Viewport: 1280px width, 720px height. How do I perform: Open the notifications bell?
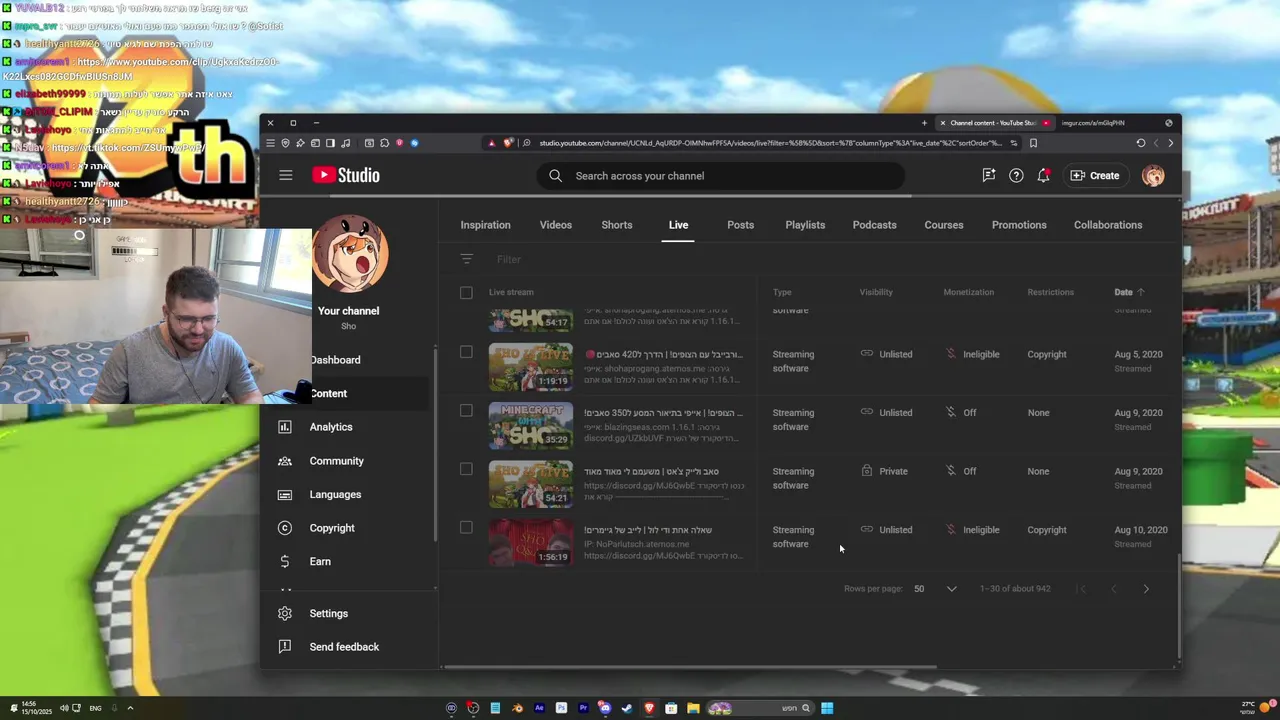(x=1043, y=175)
